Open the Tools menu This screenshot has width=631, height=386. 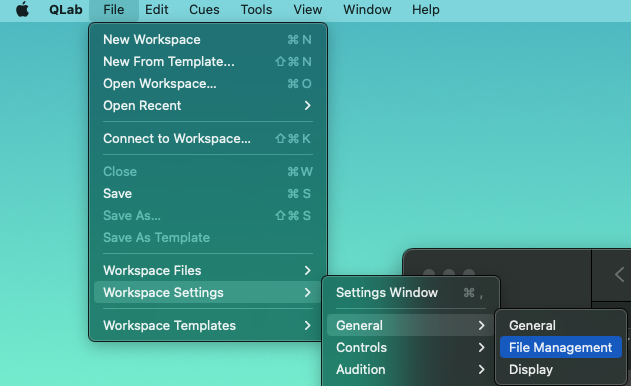pos(256,9)
